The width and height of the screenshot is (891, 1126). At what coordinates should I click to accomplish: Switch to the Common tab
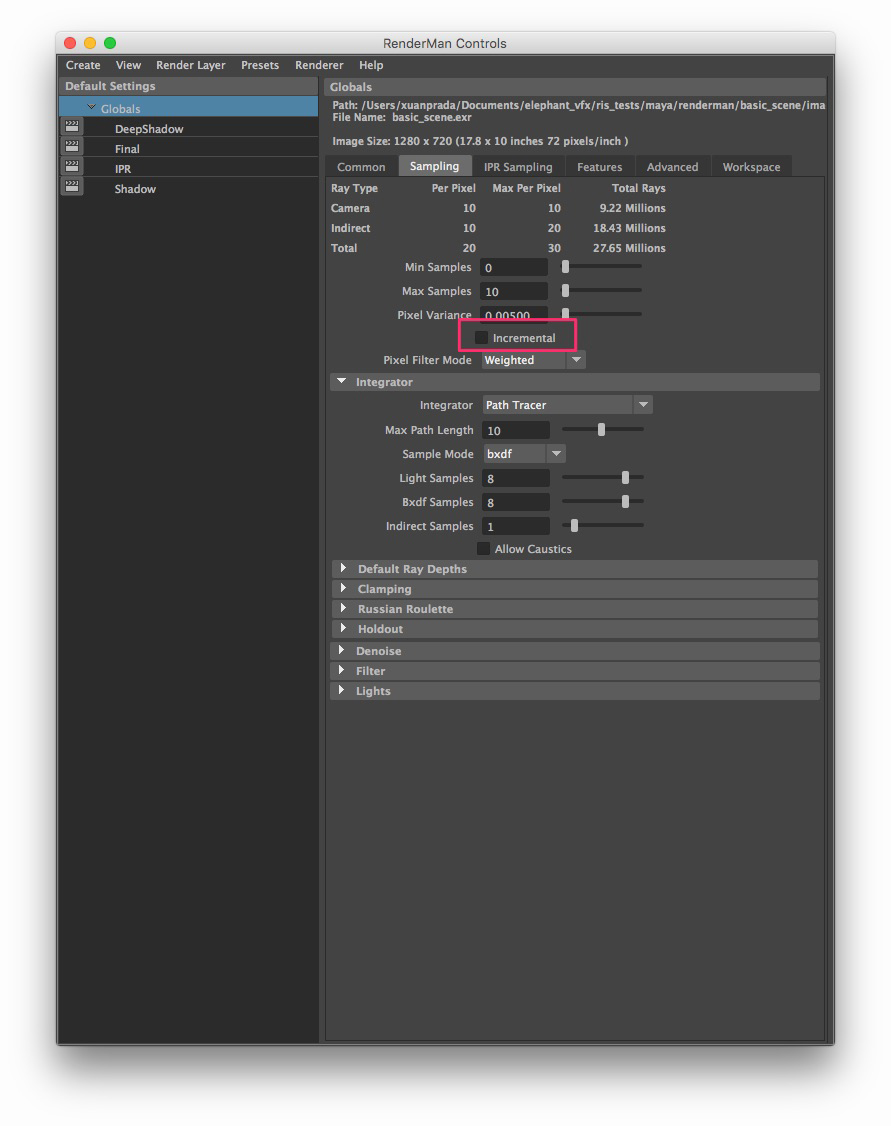[x=361, y=167]
